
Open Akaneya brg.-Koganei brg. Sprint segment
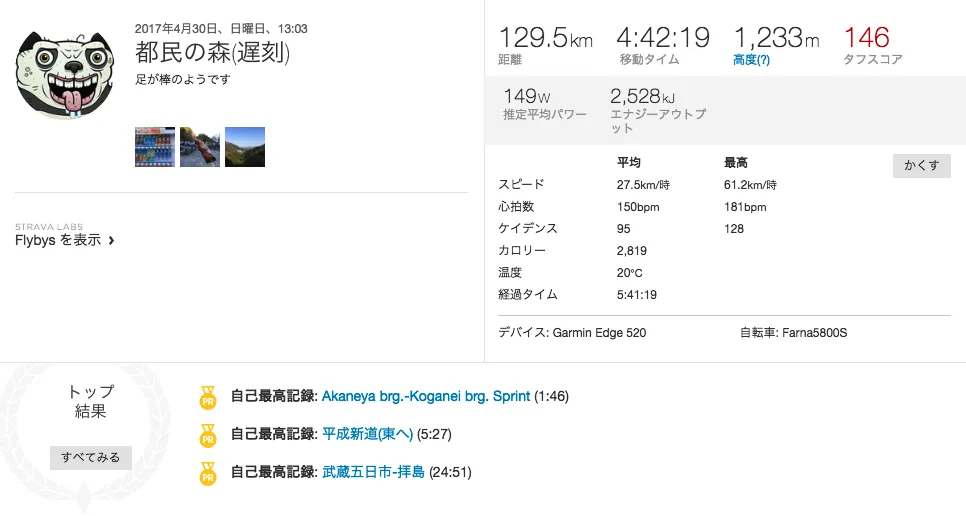(426, 397)
